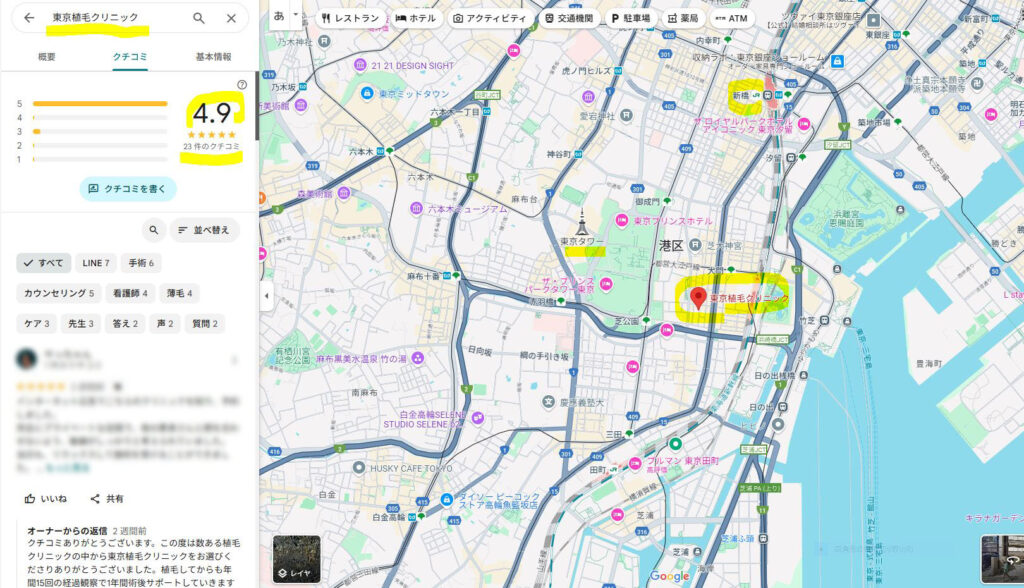Click the 5-star rating bar

pos(100,103)
